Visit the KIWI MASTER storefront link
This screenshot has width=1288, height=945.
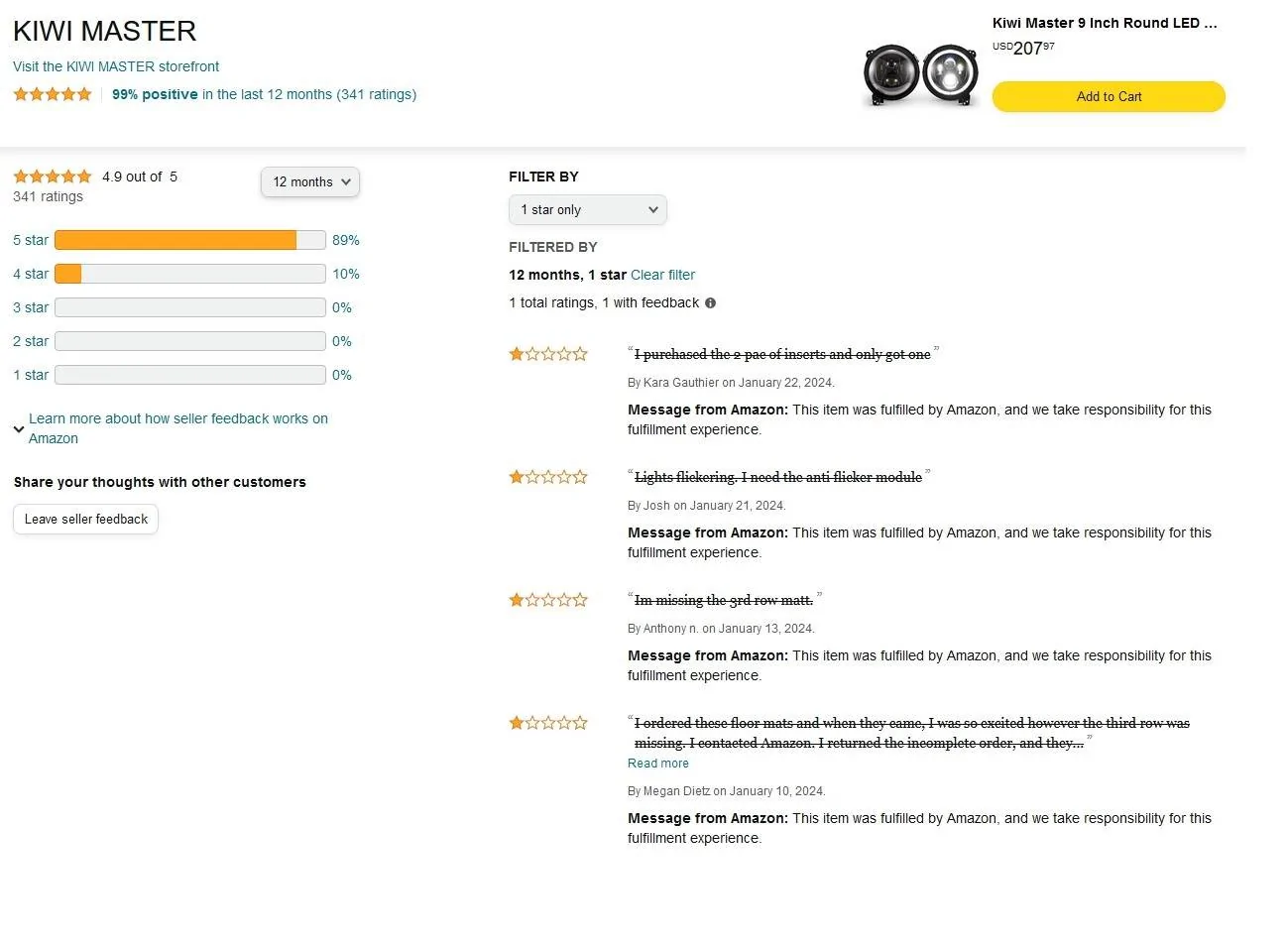tap(116, 66)
